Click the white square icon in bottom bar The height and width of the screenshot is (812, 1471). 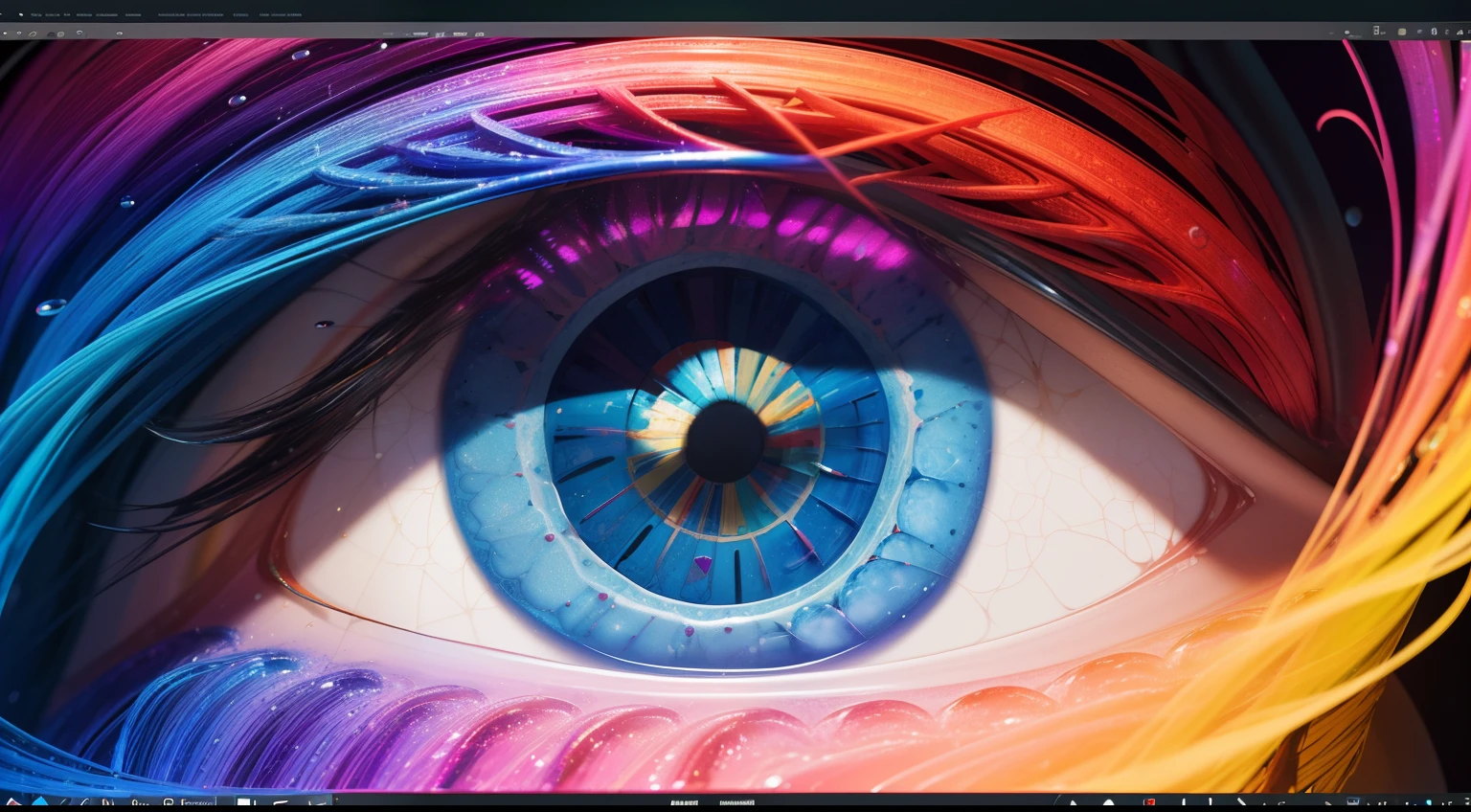[243, 801]
